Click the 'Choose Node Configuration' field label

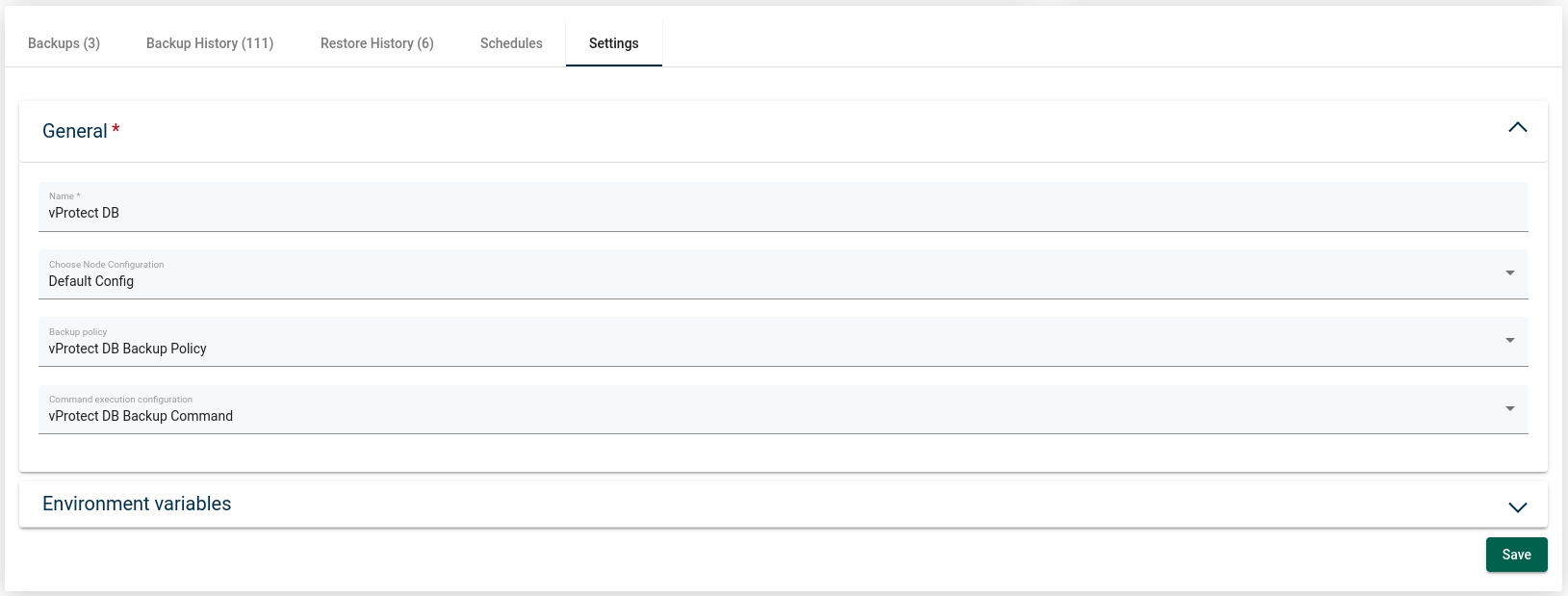click(106, 265)
